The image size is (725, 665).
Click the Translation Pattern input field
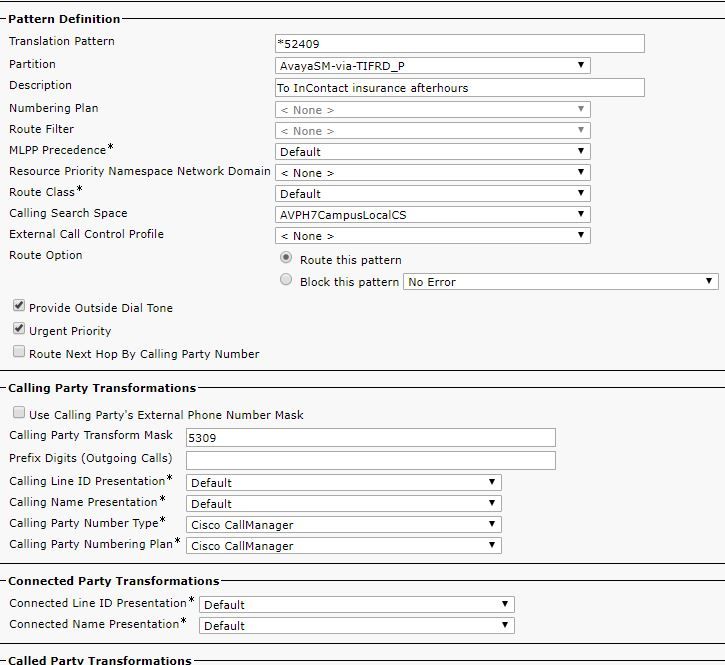pyautogui.click(x=459, y=43)
